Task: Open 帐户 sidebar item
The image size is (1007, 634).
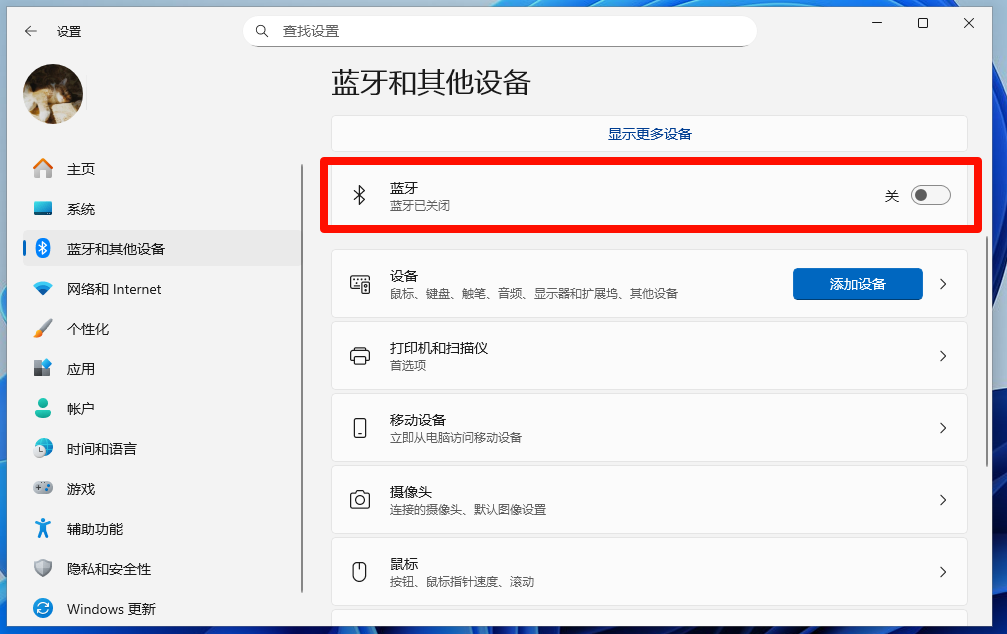Action: tap(162, 409)
